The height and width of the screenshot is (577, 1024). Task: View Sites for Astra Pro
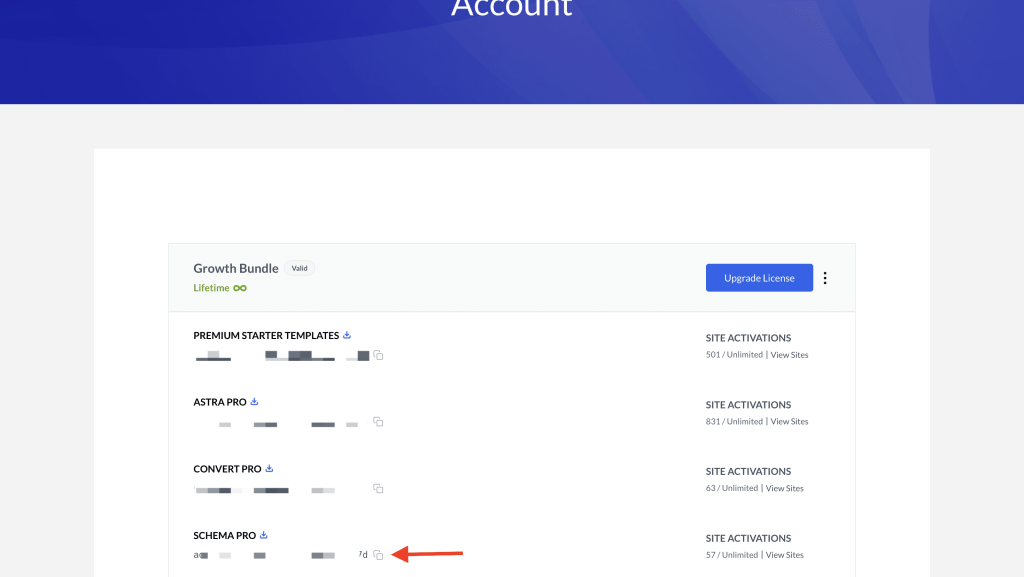pyautogui.click(x=789, y=421)
